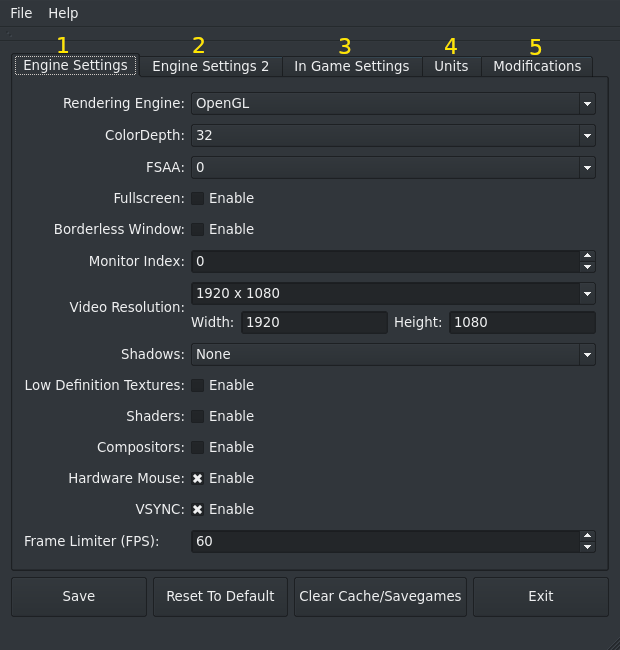The image size is (620, 650).
Task: Enable the Fullscreen checkbox
Action: (x=198, y=198)
